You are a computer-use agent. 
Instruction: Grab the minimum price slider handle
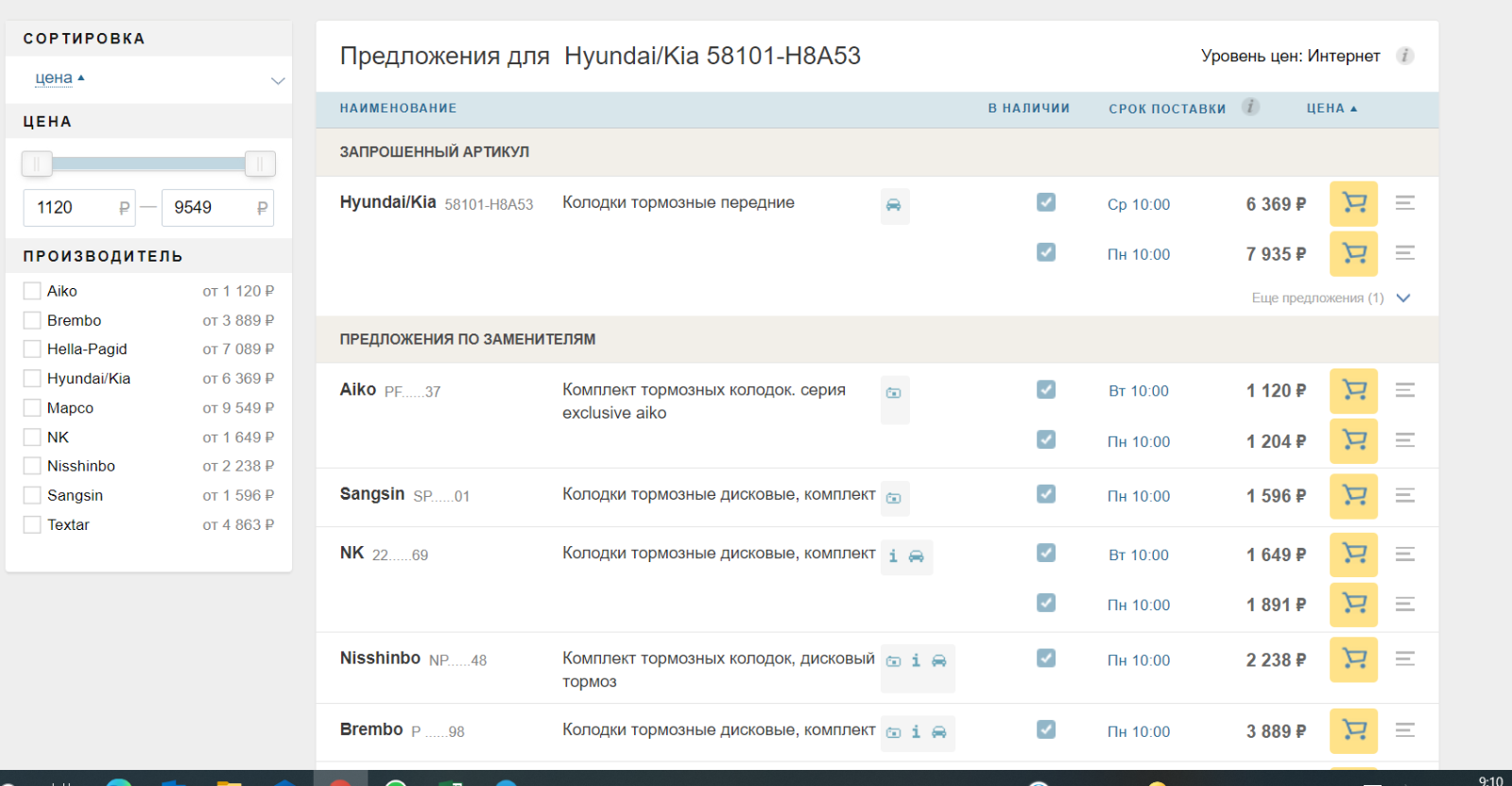pos(37,164)
